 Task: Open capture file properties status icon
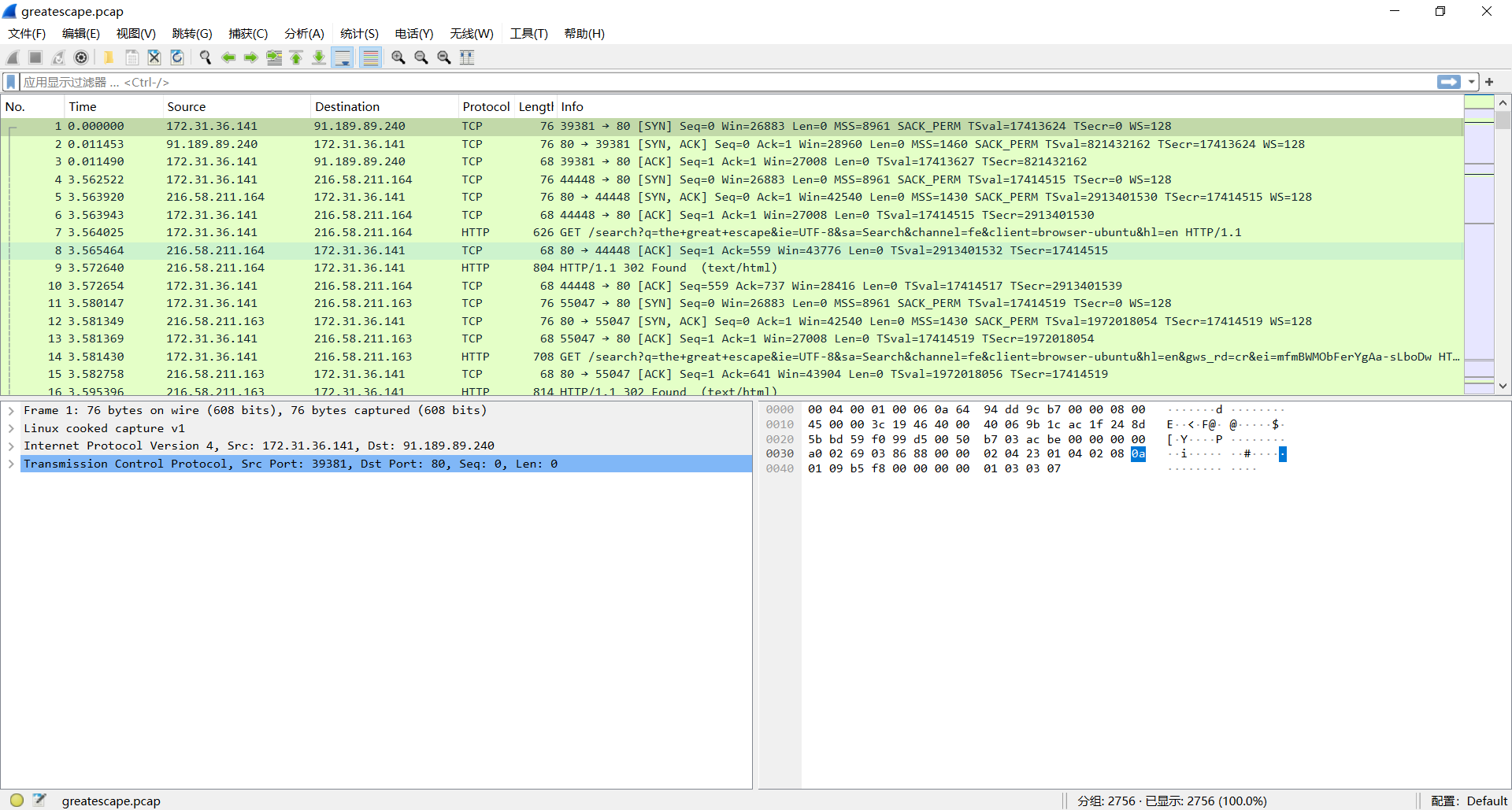(x=39, y=800)
